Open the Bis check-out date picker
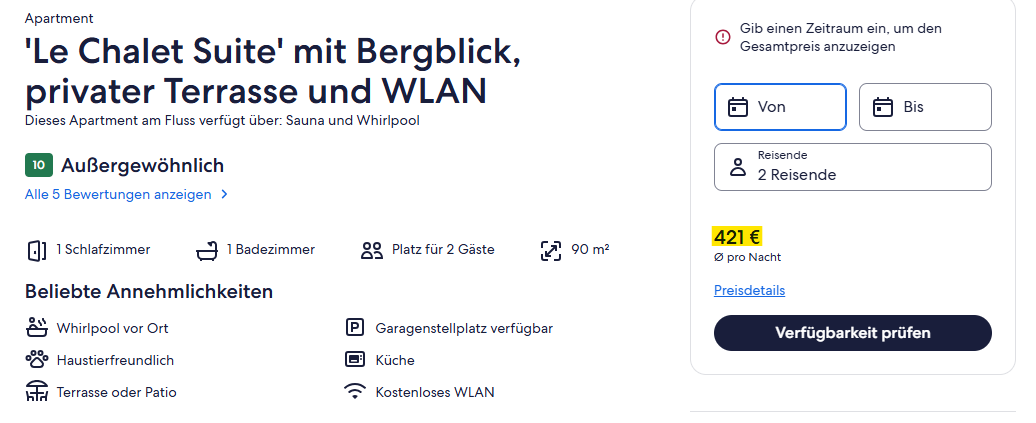Screen dimensions: 1036x423 point(925,107)
